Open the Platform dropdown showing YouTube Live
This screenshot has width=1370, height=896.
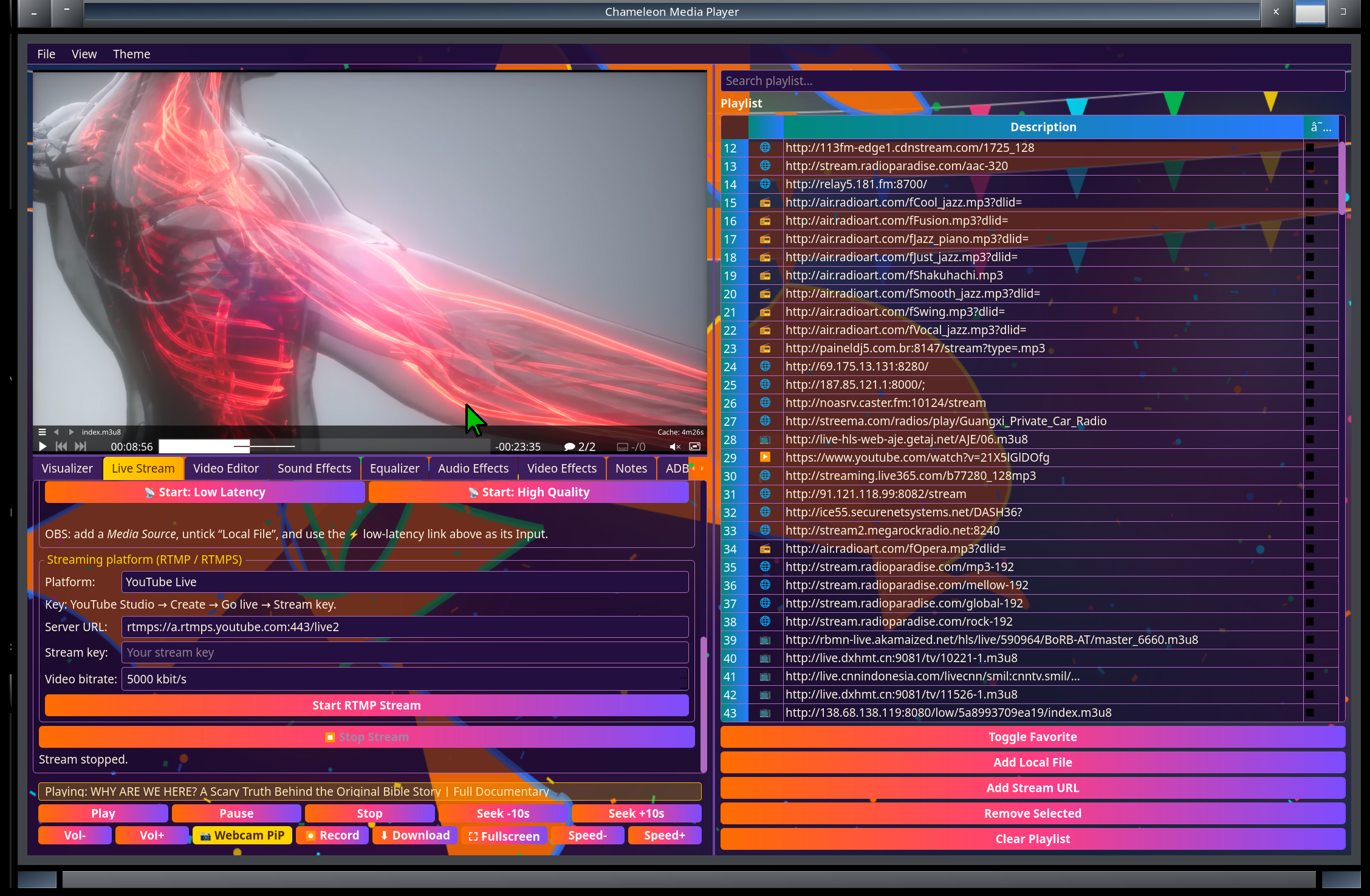point(405,582)
